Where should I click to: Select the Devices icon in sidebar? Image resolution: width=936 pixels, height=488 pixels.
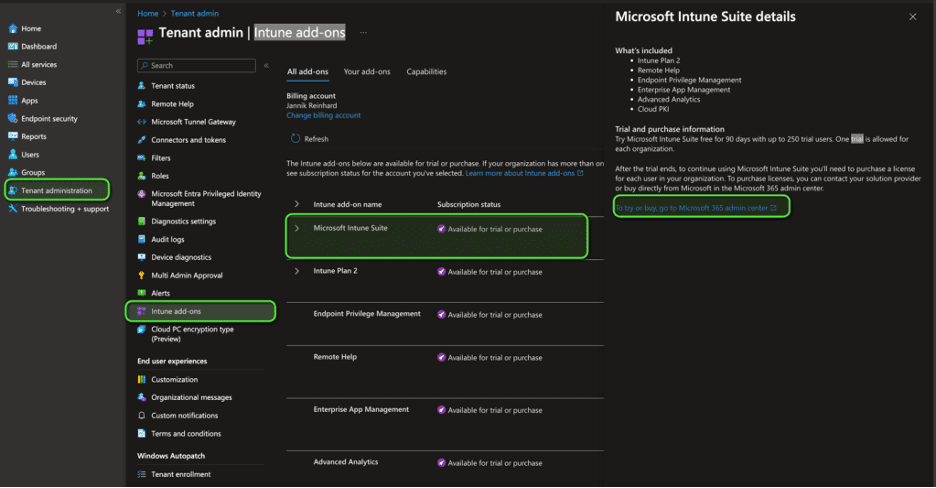pyautogui.click(x=13, y=83)
